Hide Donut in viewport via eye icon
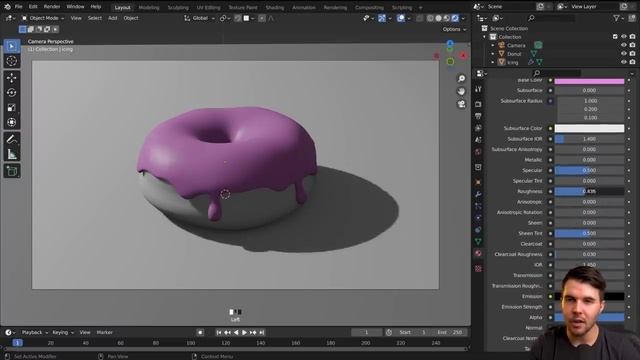This screenshot has height=360, width=640. [624, 54]
